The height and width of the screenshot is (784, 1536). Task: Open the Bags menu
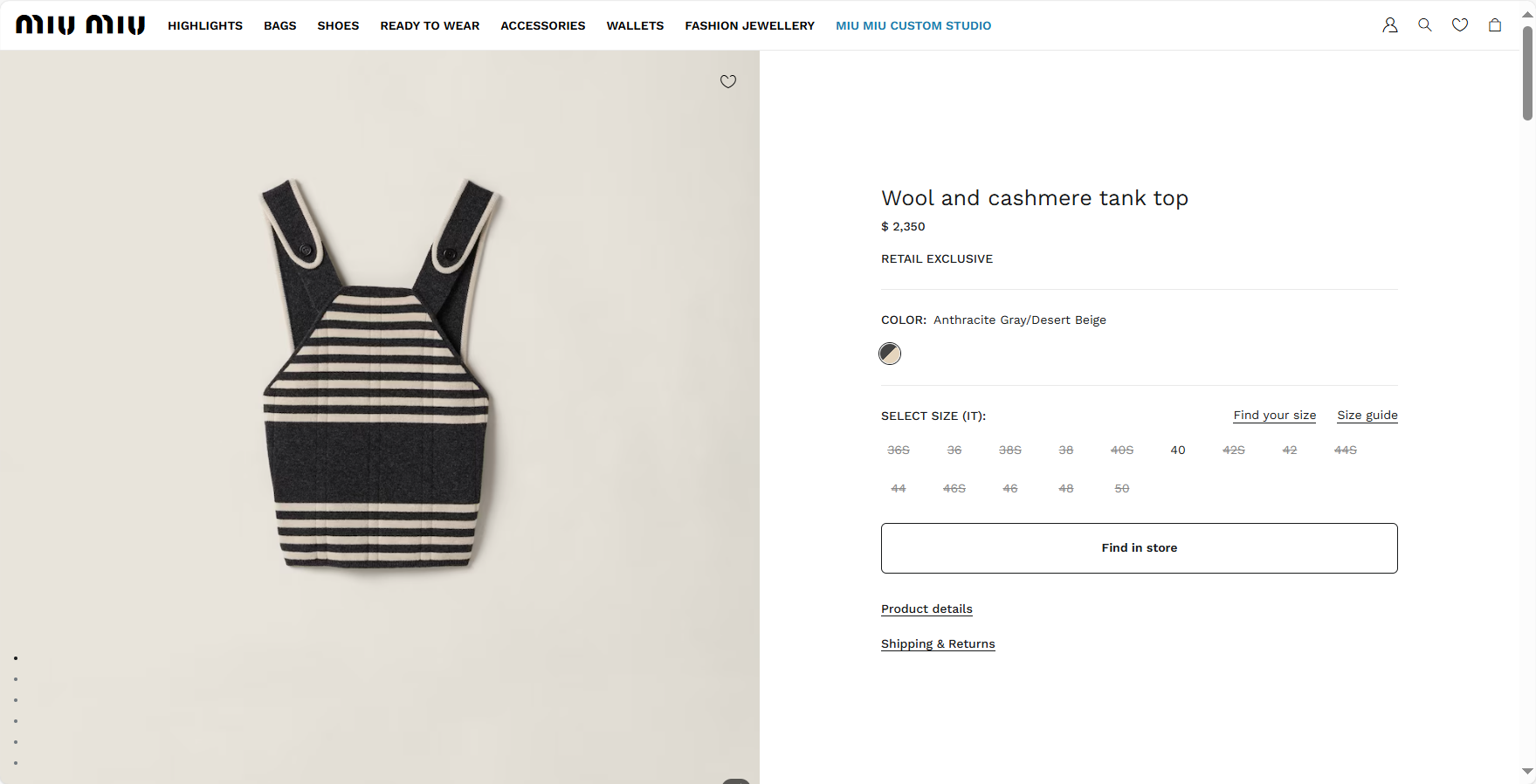(280, 25)
